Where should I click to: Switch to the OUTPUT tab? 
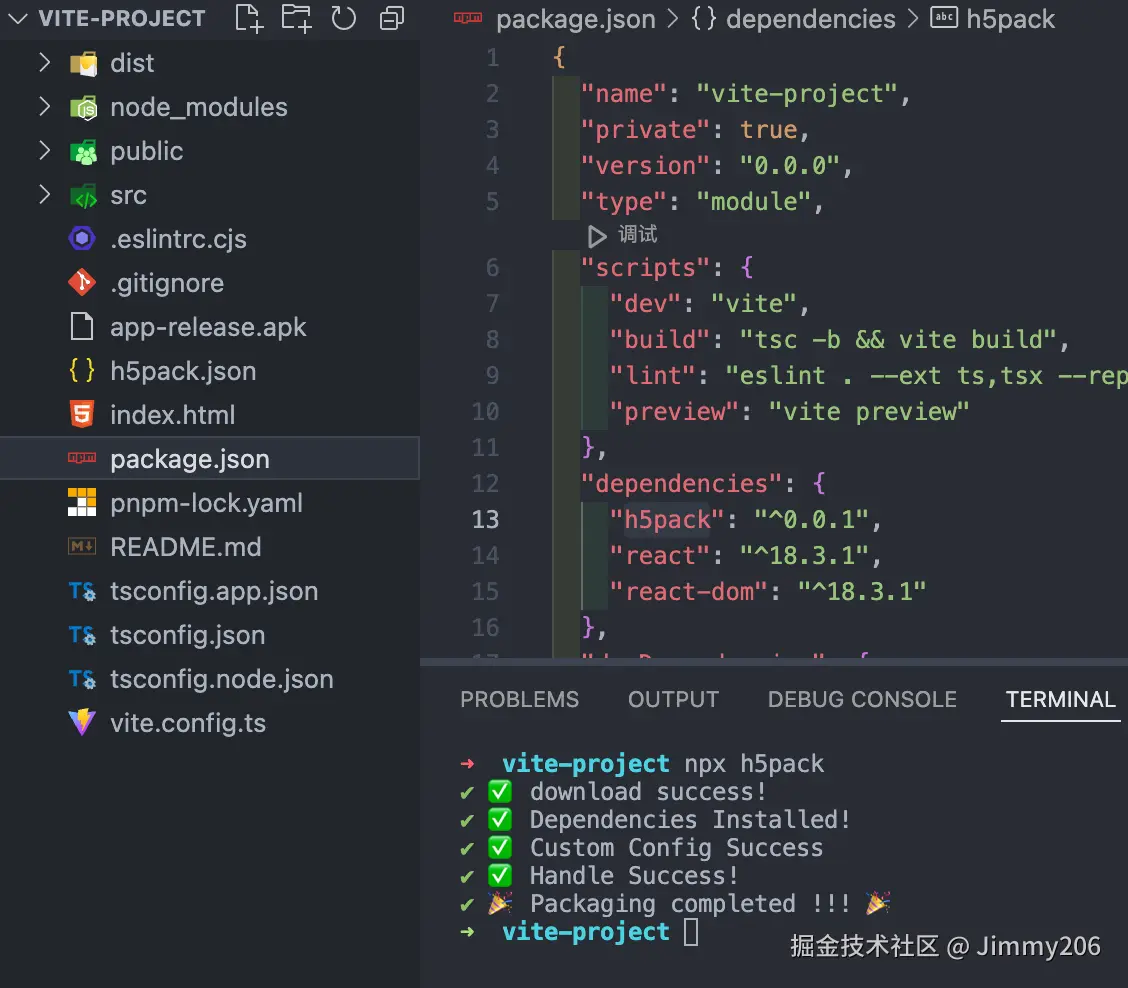673,699
